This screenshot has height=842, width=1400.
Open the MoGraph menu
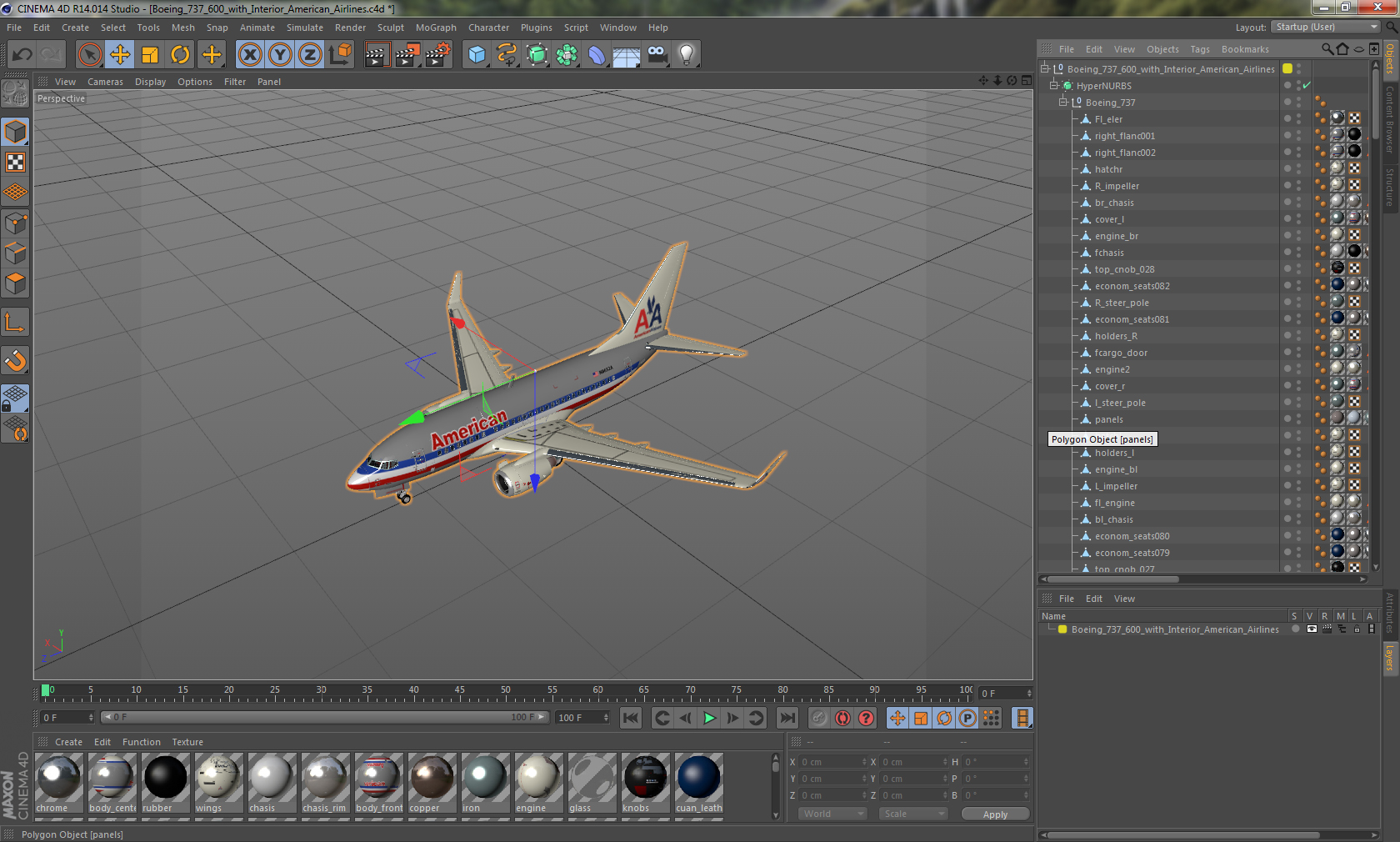[436, 28]
